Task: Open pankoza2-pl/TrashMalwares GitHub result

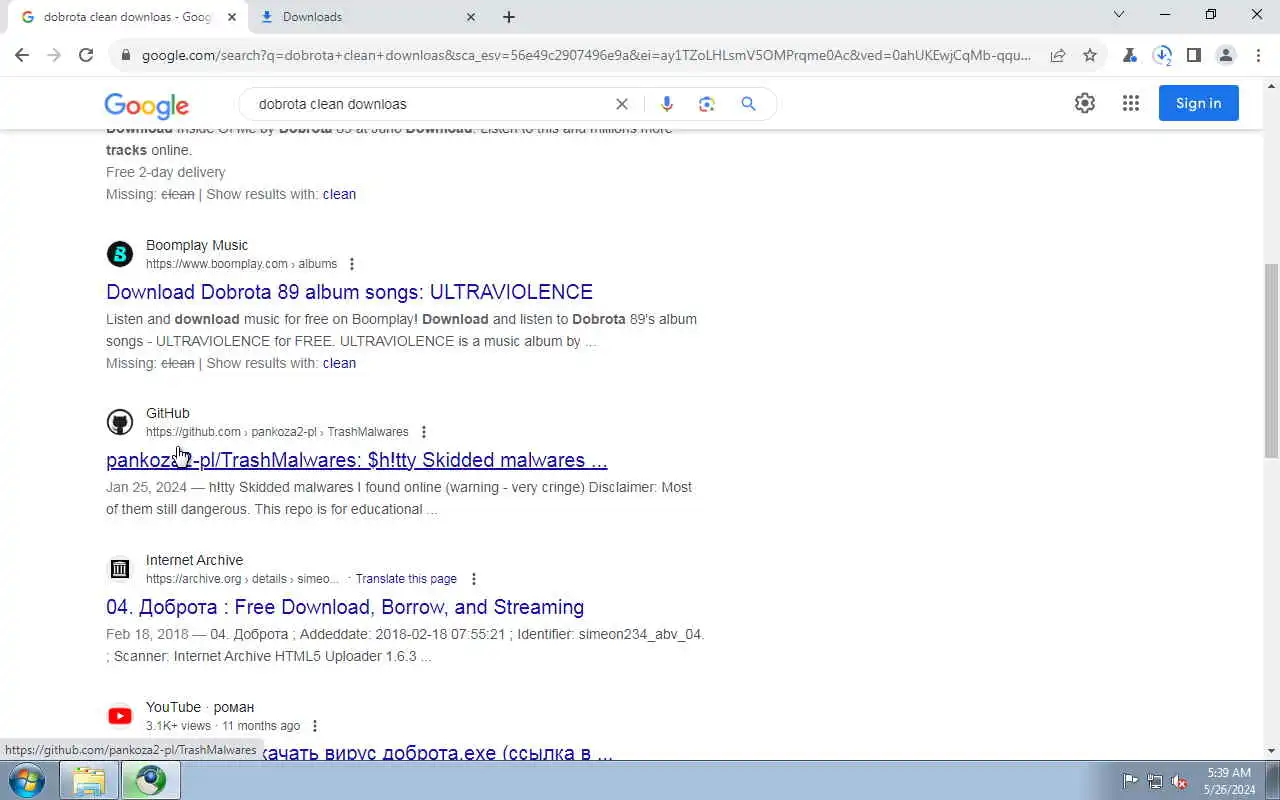Action: tap(356, 460)
